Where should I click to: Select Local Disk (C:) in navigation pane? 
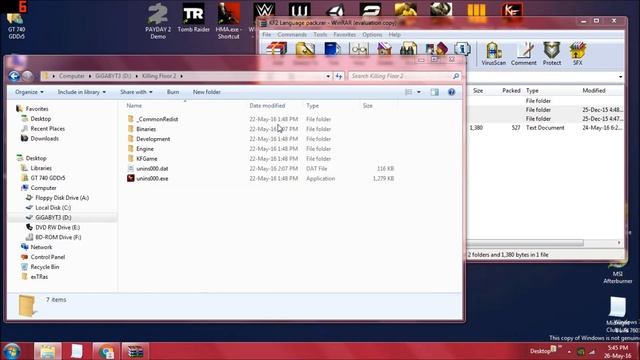pyautogui.click(x=53, y=208)
